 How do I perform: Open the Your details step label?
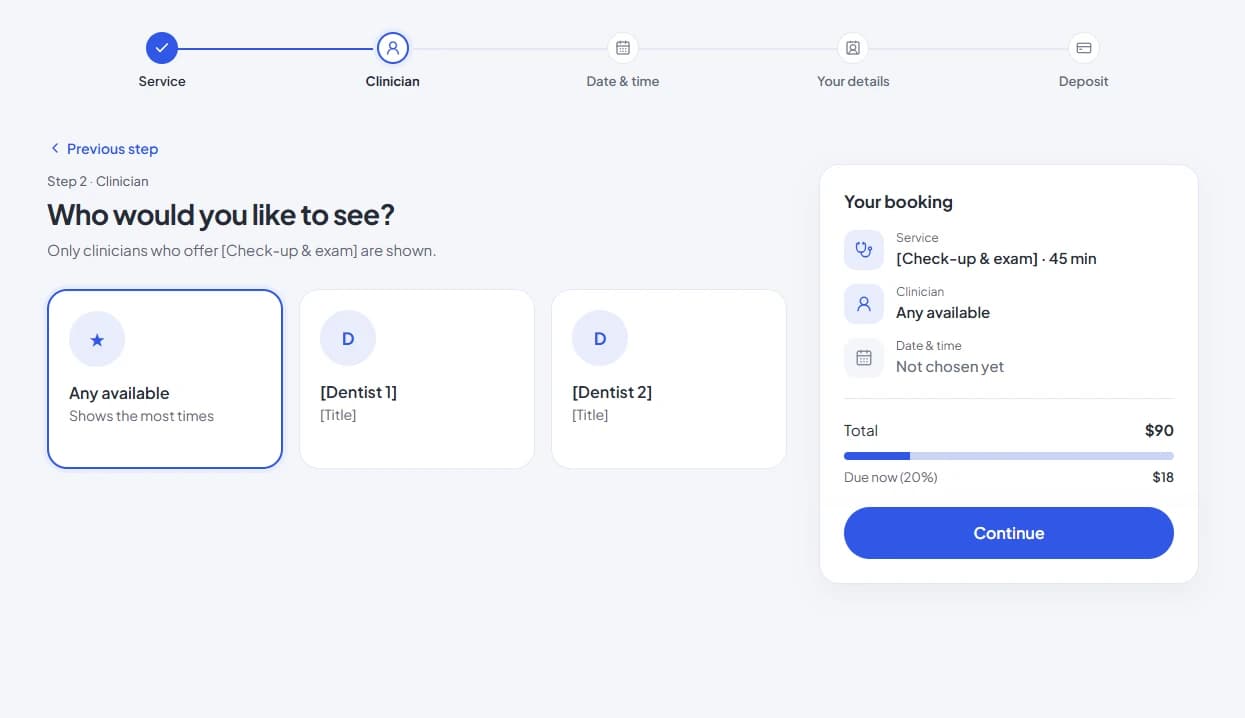[853, 81]
